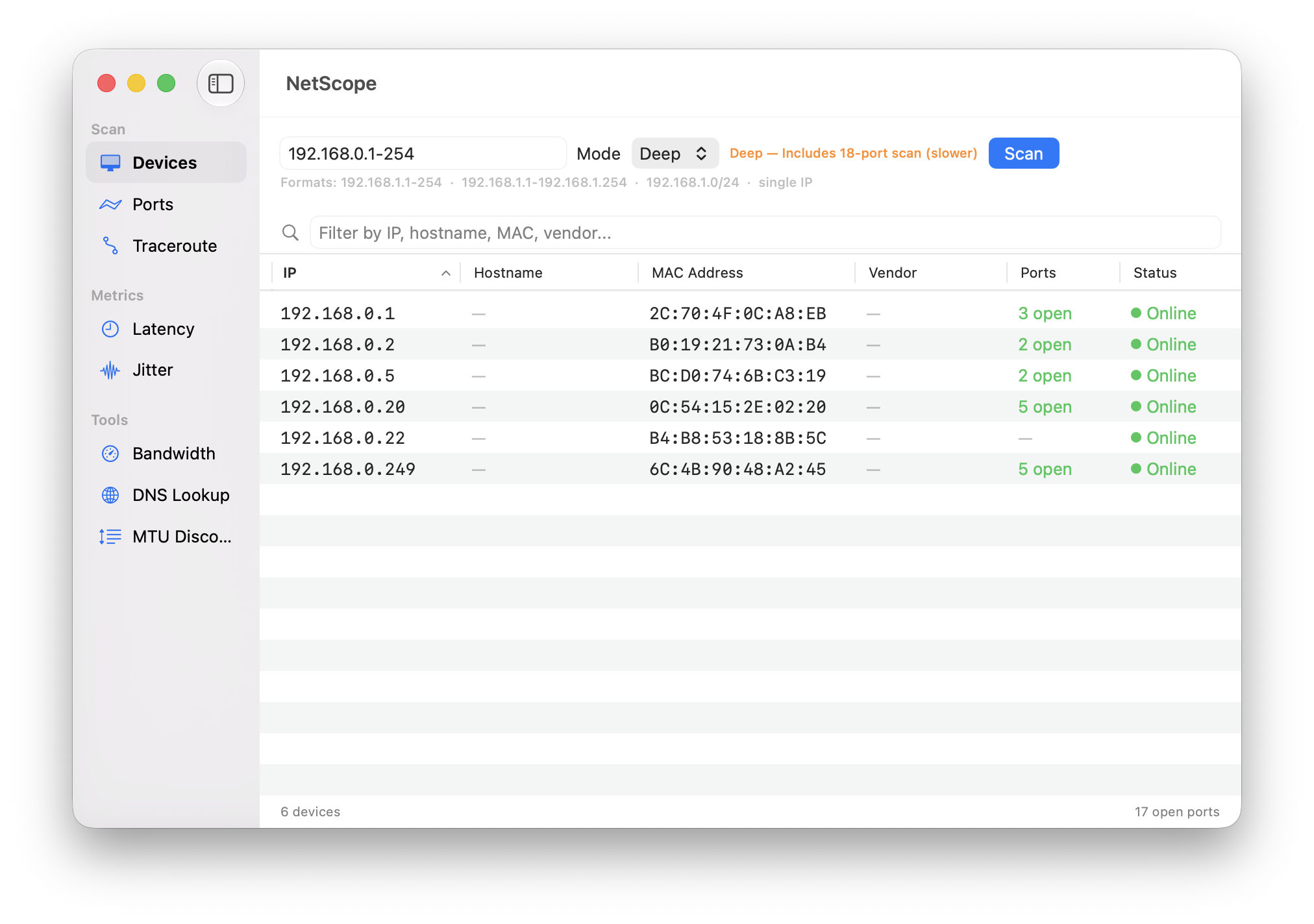Click the Traceroute path icon
Screen dimensions: 1314x924
(x=110, y=246)
